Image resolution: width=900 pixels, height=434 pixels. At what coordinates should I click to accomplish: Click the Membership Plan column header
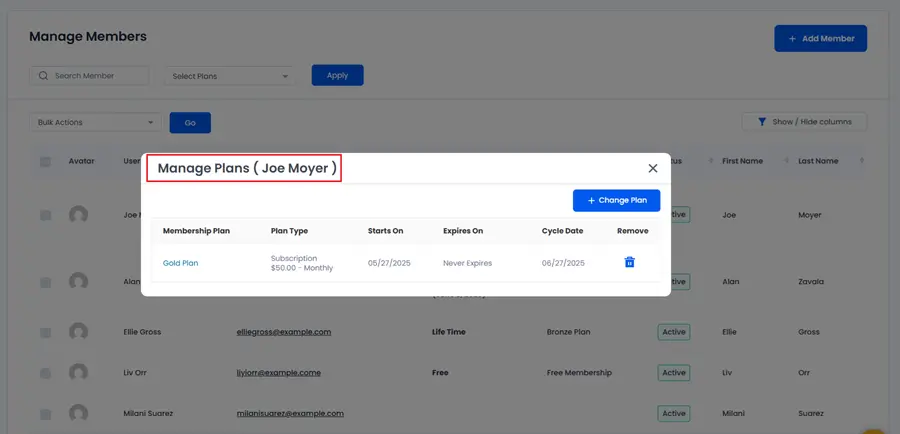click(x=196, y=231)
